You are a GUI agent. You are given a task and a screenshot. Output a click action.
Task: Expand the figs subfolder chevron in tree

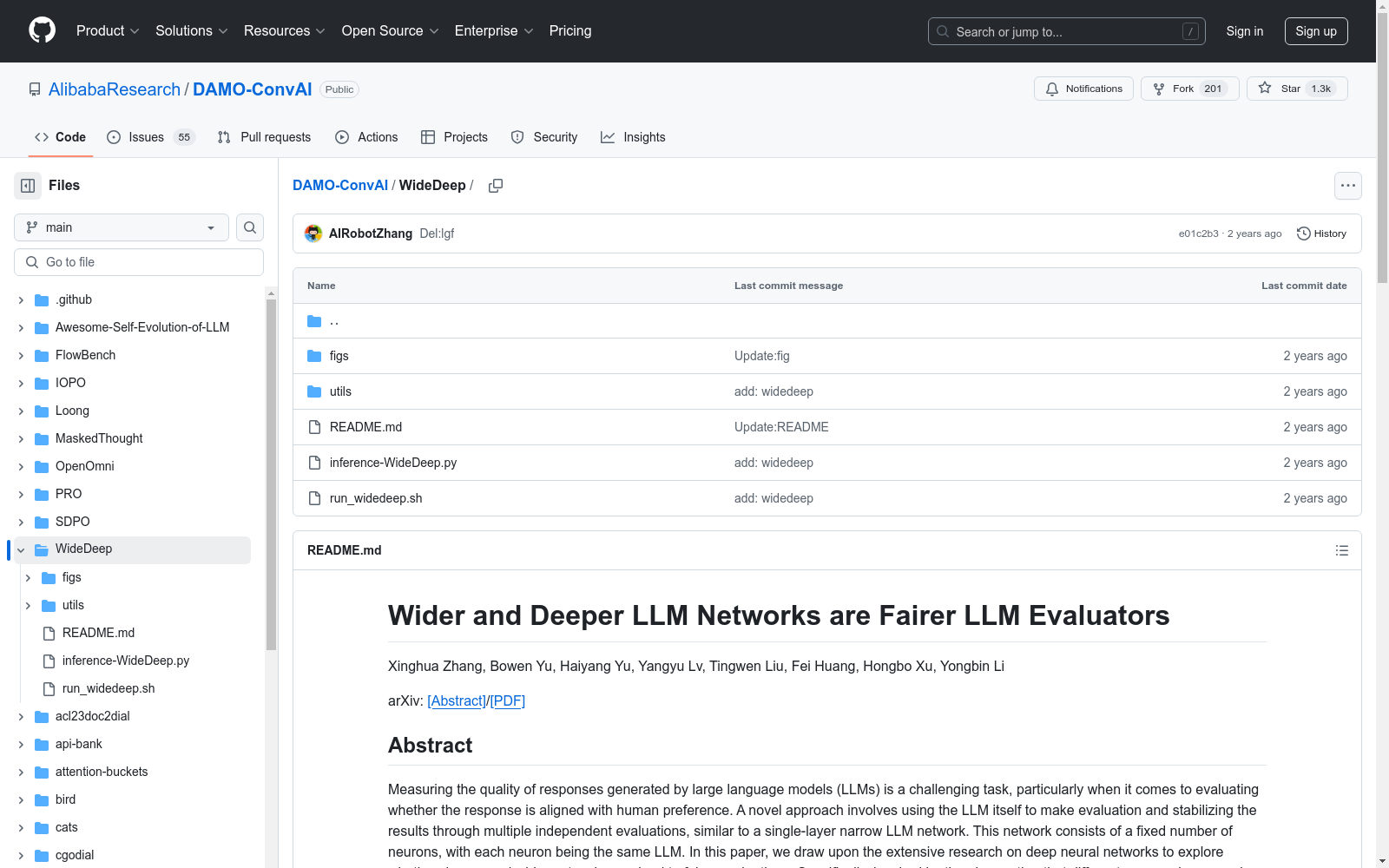(28, 578)
